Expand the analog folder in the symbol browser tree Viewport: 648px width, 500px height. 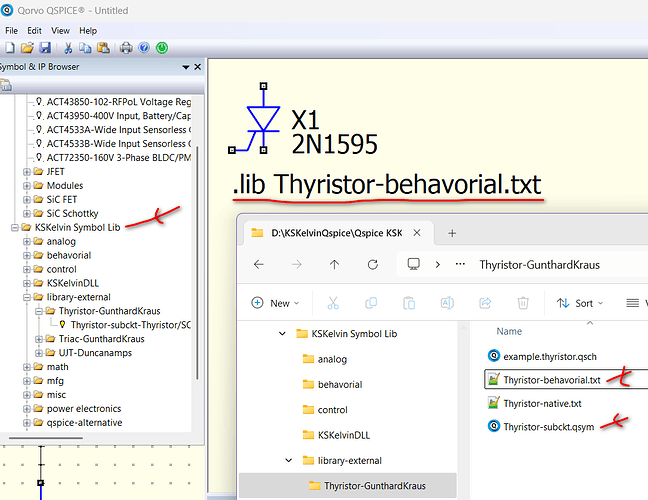point(27,241)
